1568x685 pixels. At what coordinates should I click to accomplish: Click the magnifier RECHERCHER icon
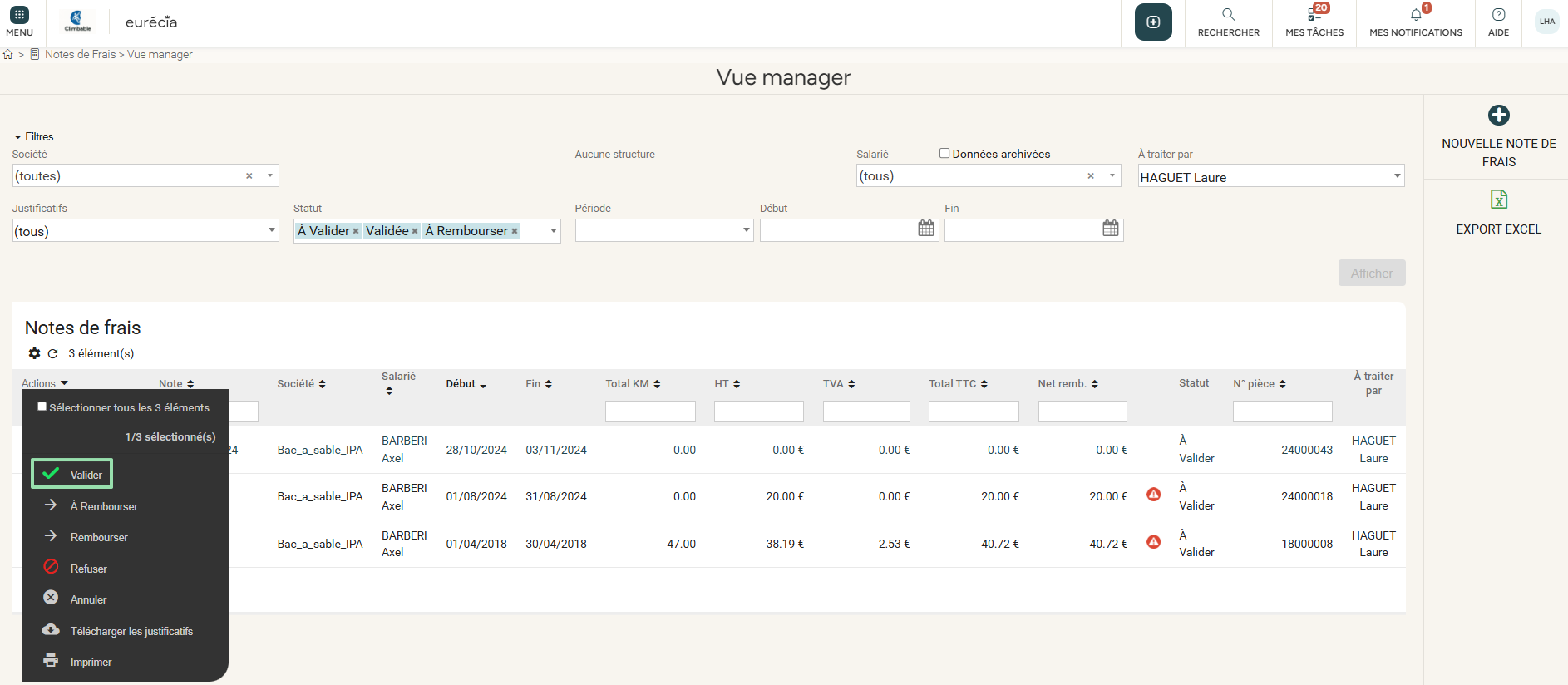coord(1228,15)
